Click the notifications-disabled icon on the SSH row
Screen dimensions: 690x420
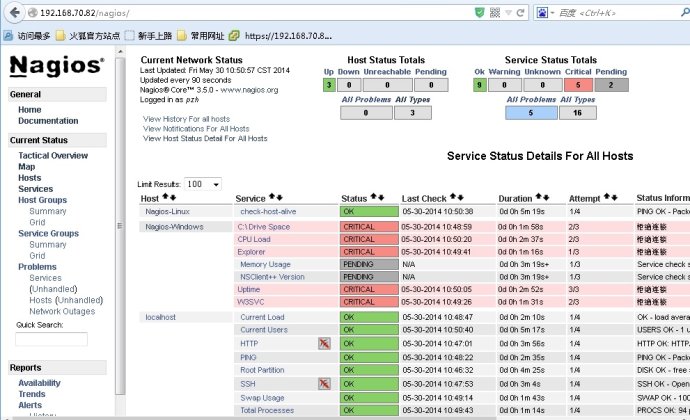point(324,384)
